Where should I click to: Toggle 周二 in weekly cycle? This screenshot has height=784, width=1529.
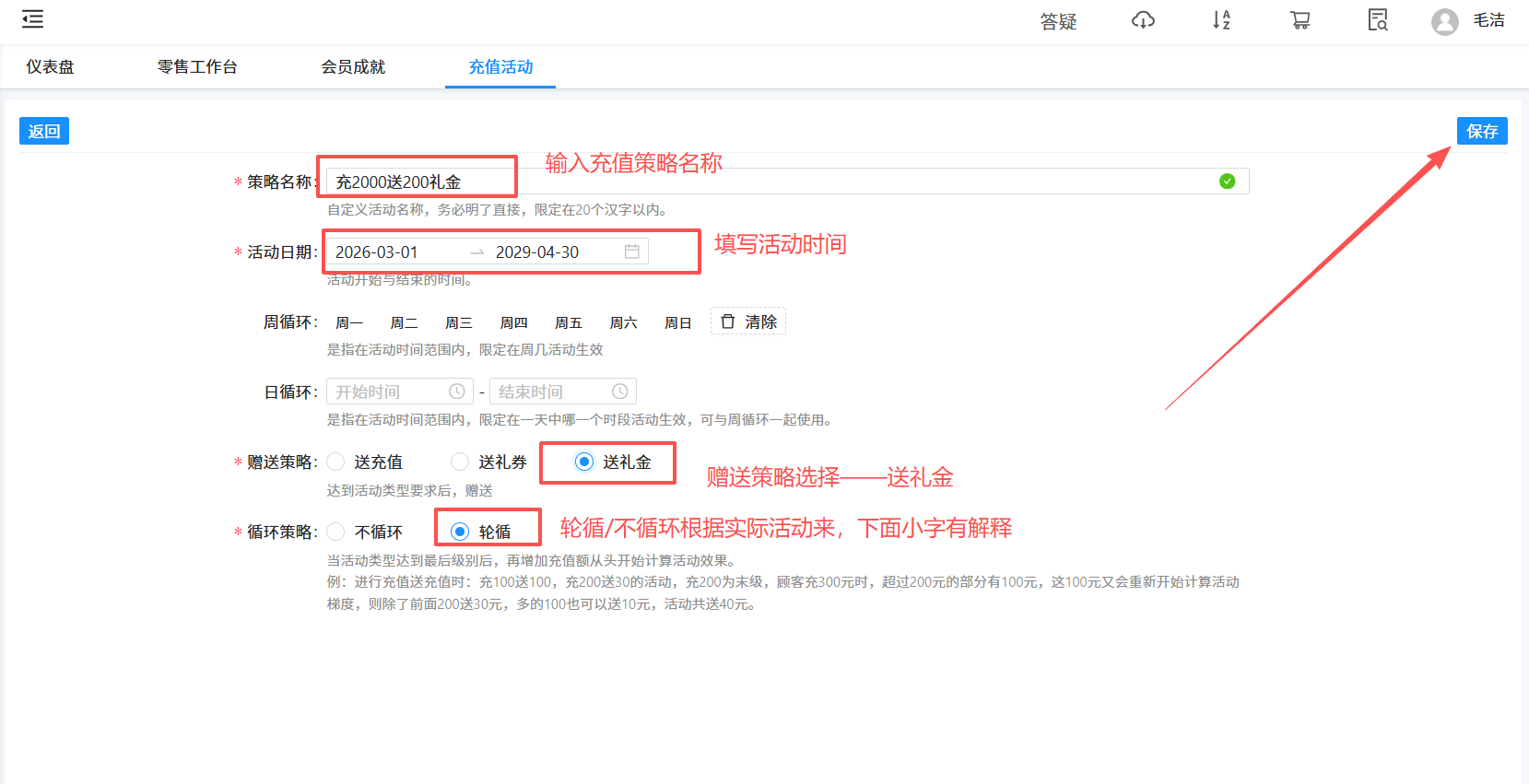point(404,322)
